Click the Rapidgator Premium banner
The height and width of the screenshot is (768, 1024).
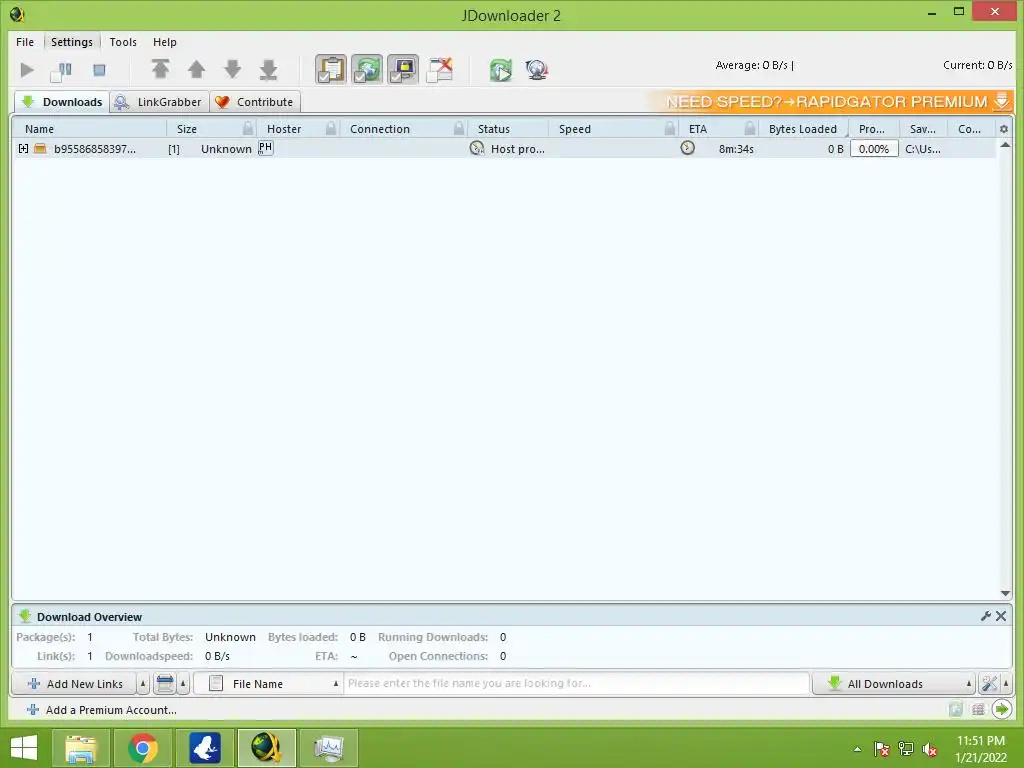click(x=830, y=102)
